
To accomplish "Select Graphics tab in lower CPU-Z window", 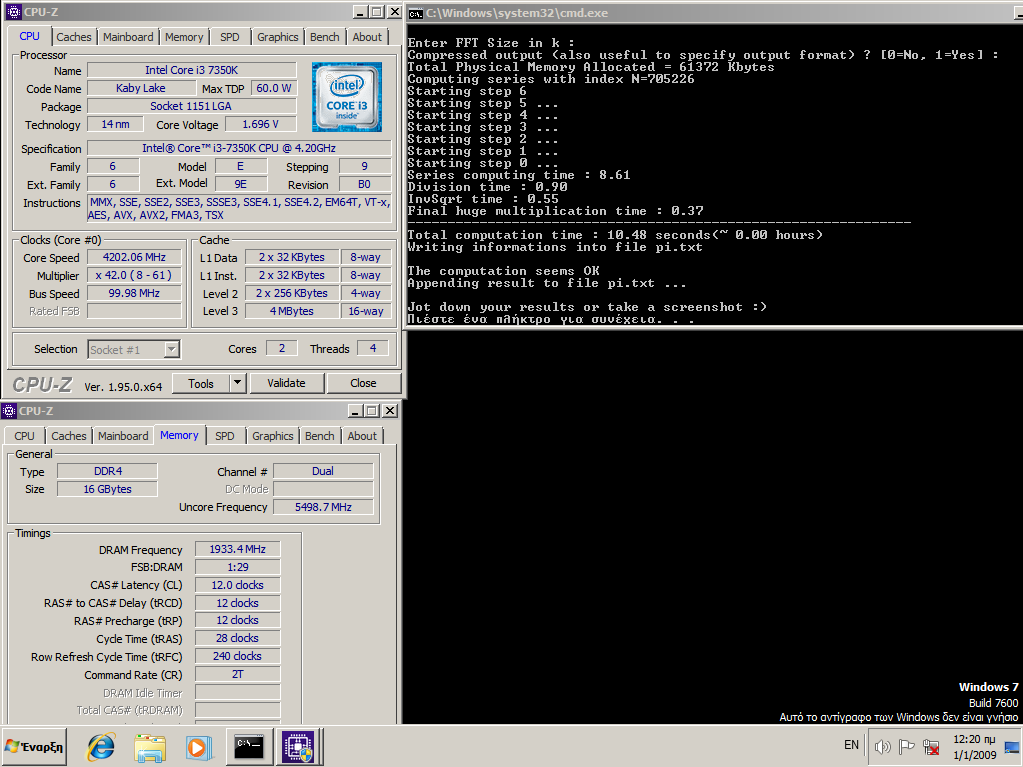I will click(273, 436).
